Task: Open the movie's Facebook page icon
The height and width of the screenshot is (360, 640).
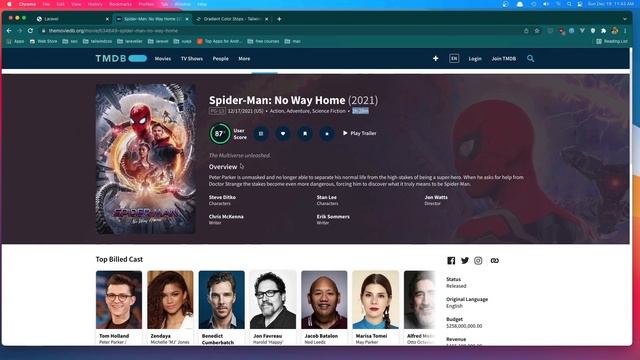Action: click(451, 260)
